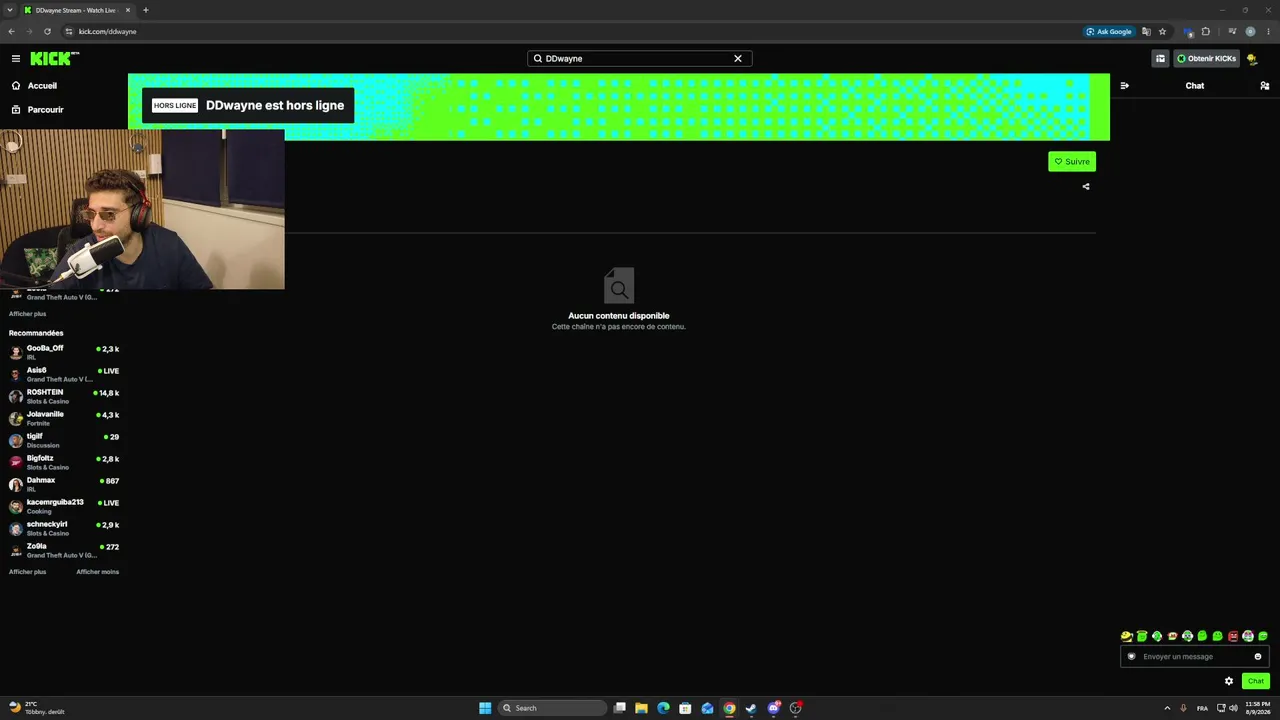
Task: Open the volume speaker tray icon
Action: pos(1233,708)
